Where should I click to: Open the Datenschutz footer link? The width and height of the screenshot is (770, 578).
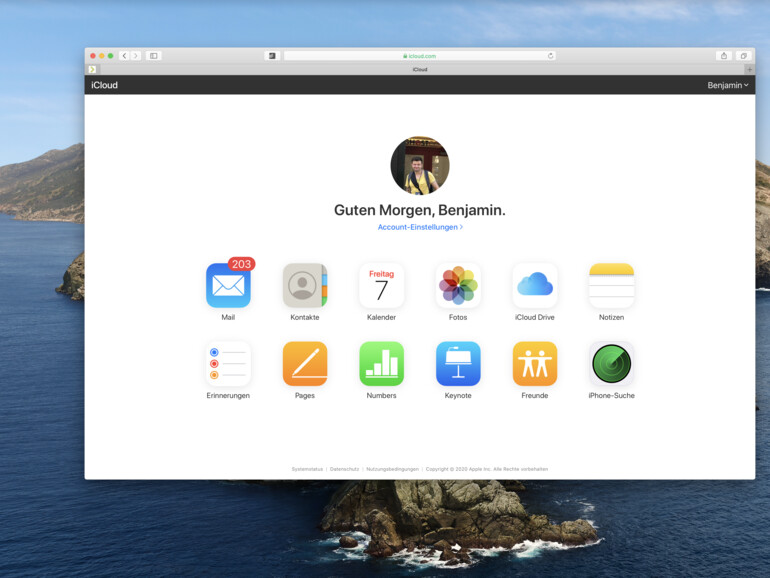(344, 469)
